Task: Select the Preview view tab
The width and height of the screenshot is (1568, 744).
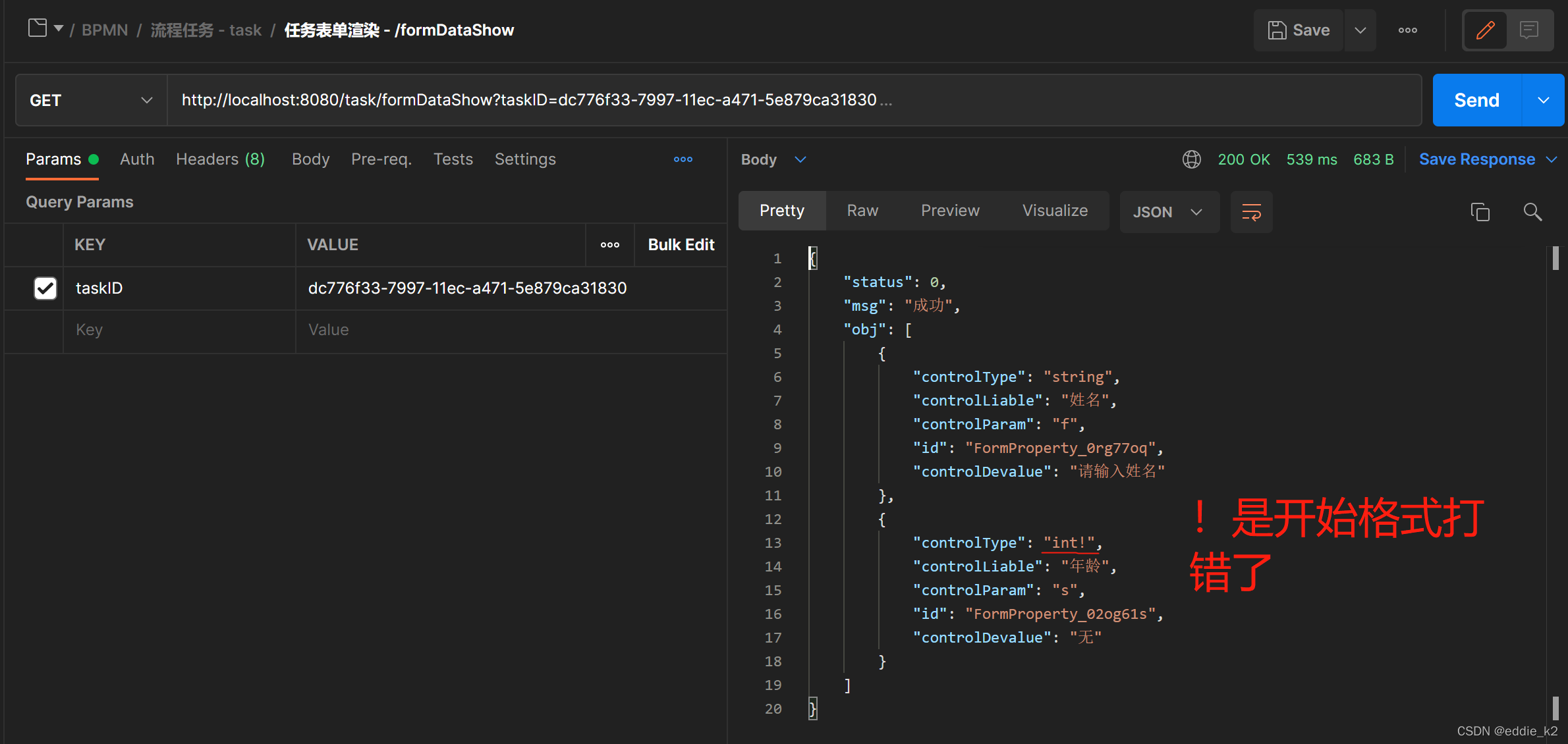Action: (x=950, y=211)
